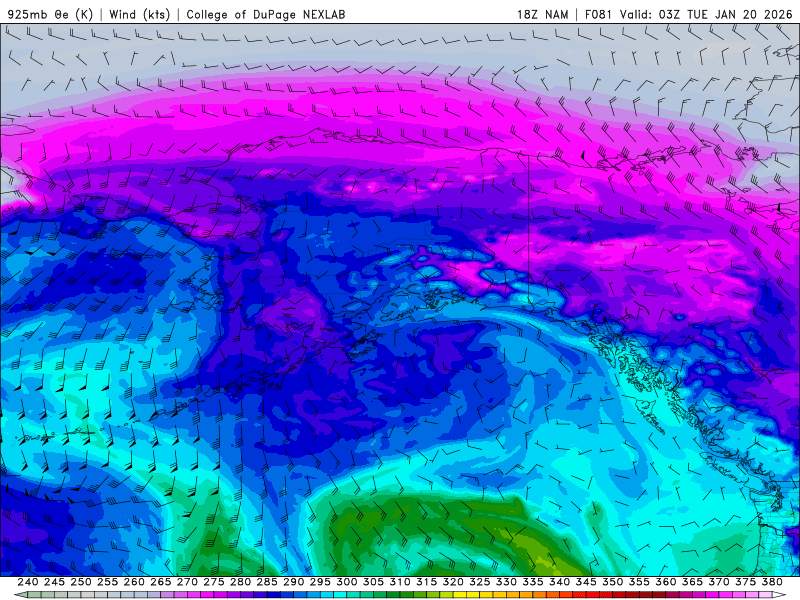Click the 250 value on the color scale

pos(81,582)
